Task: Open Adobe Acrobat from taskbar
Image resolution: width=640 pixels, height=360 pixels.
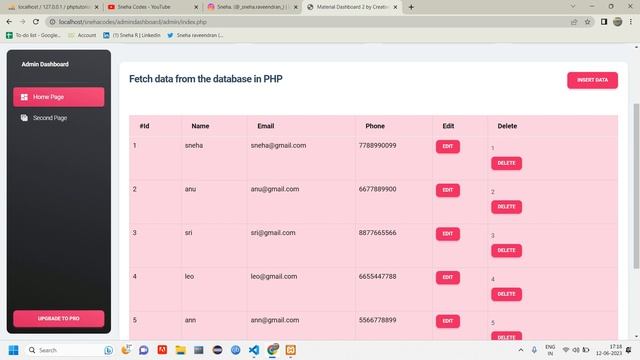Action: (162, 350)
